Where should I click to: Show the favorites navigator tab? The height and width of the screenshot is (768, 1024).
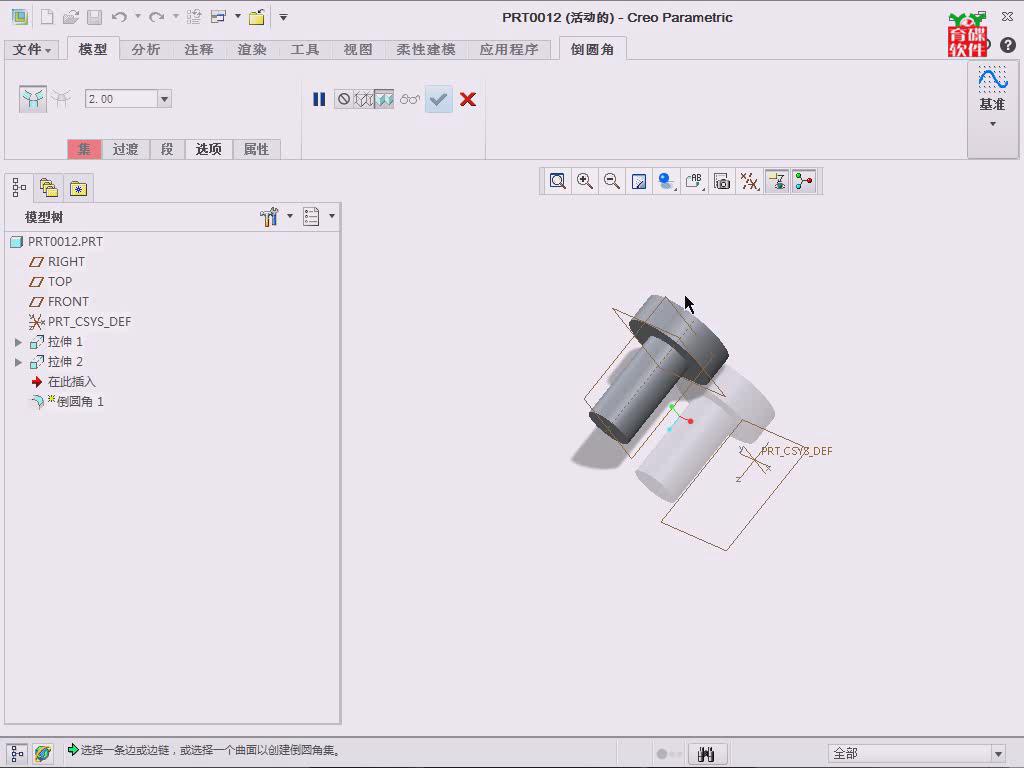pyautogui.click(x=78, y=188)
